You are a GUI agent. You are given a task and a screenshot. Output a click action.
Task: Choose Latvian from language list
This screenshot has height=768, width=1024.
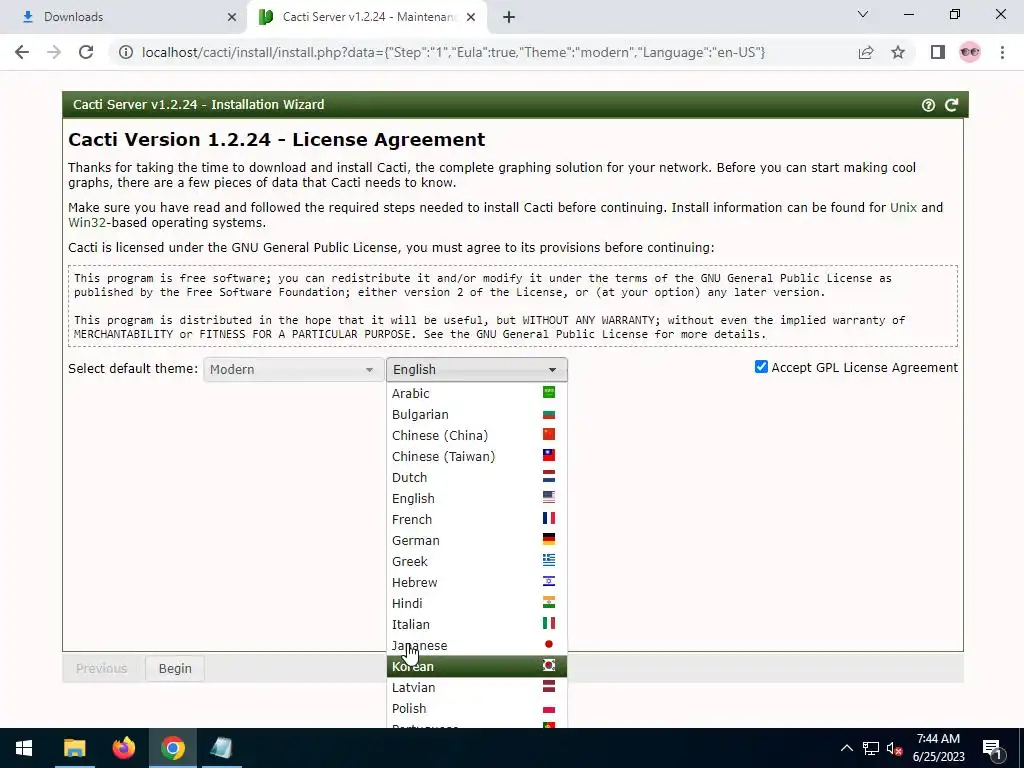point(477,687)
